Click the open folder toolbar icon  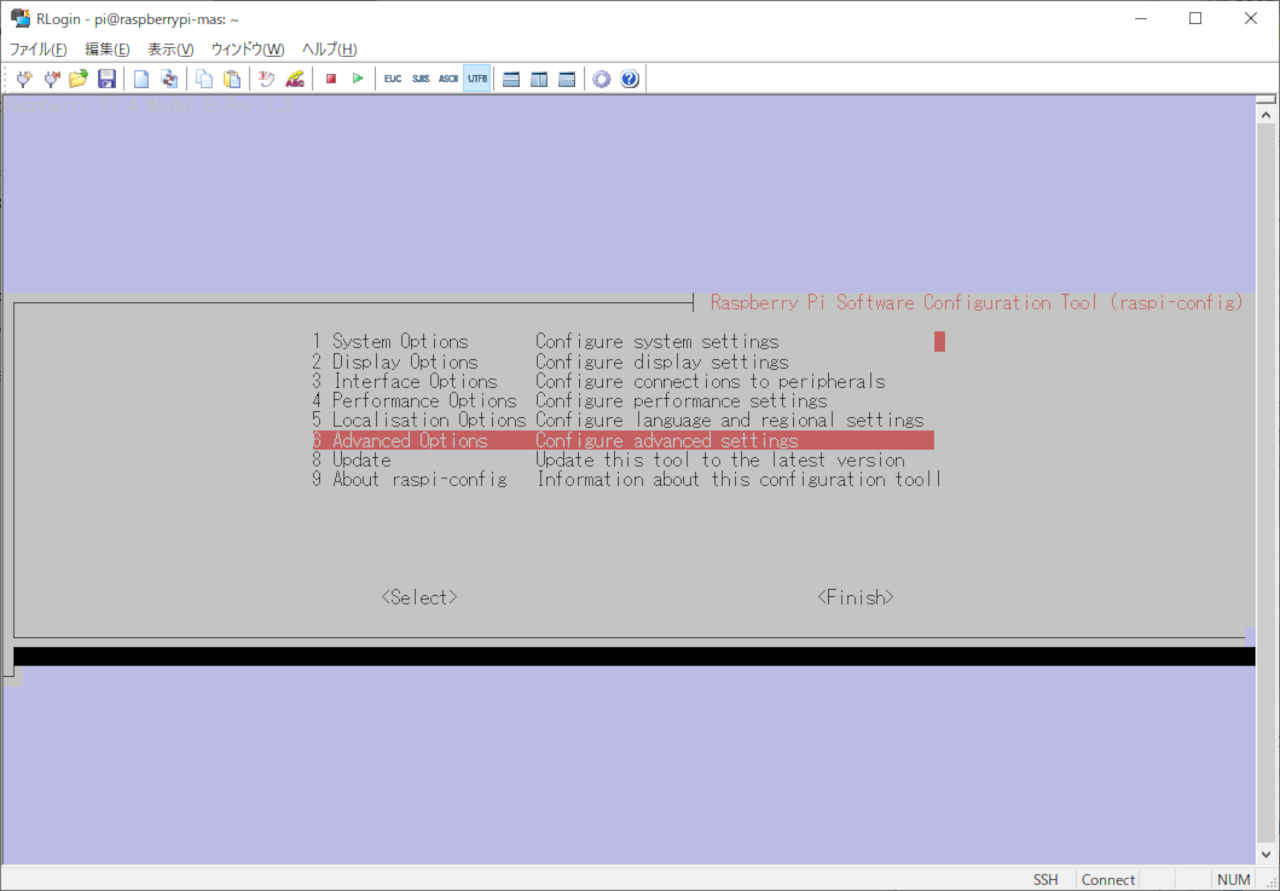click(x=78, y=79)
